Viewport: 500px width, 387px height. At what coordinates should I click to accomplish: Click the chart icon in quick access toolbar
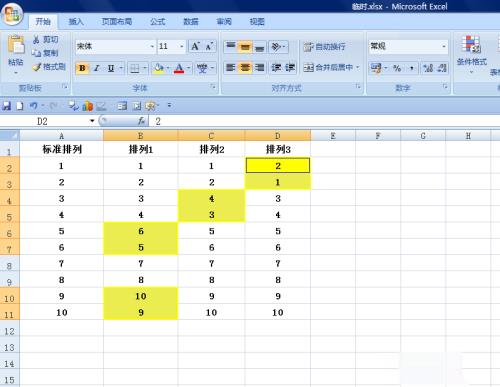click(x=88, y=106)
